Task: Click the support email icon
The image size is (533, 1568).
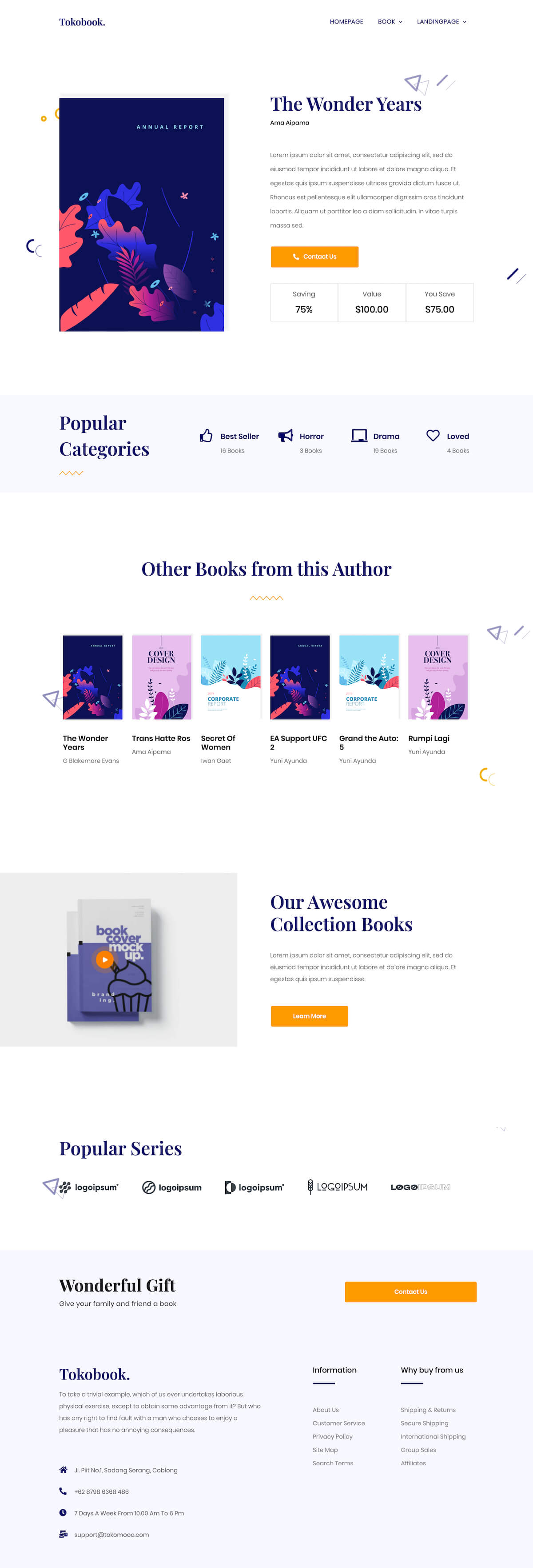Action: click(x=63, y=1534)
